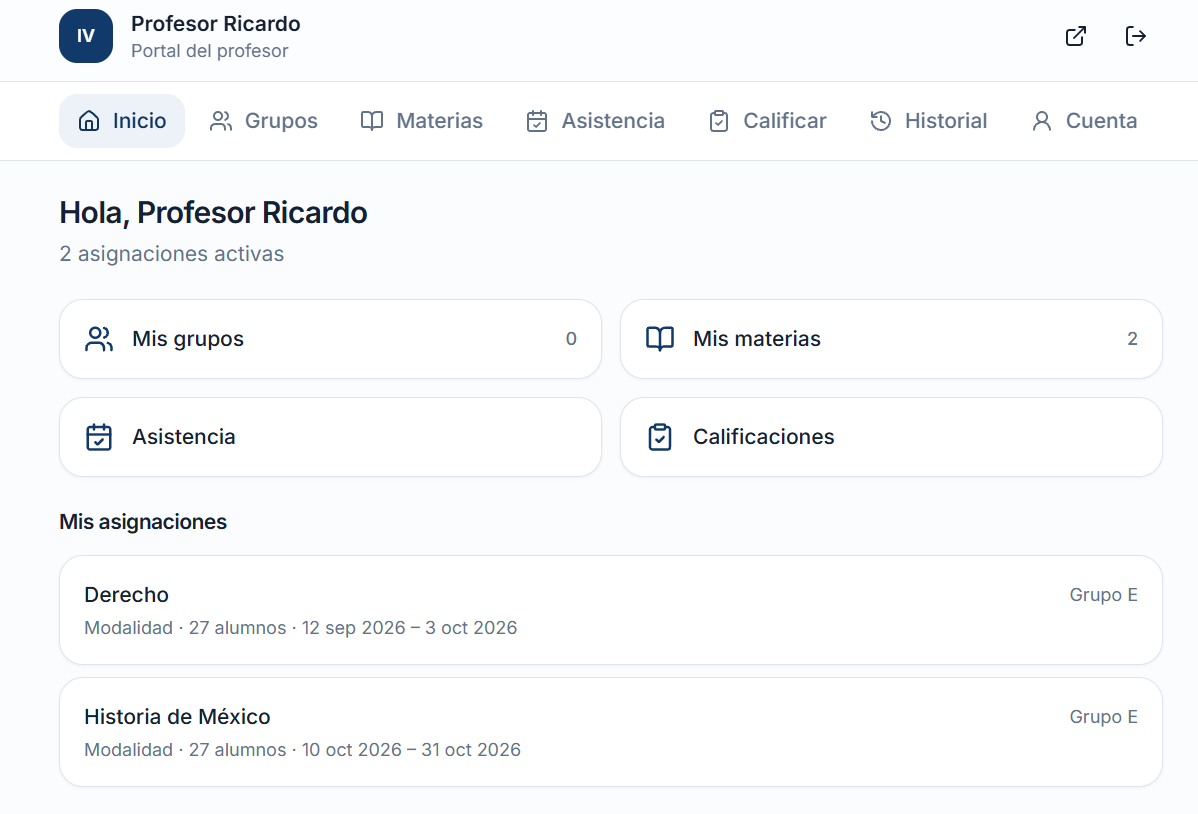Click the Profesor Ricardo header name
This screenshot has height=814, width=1198.
pos(215,24)
